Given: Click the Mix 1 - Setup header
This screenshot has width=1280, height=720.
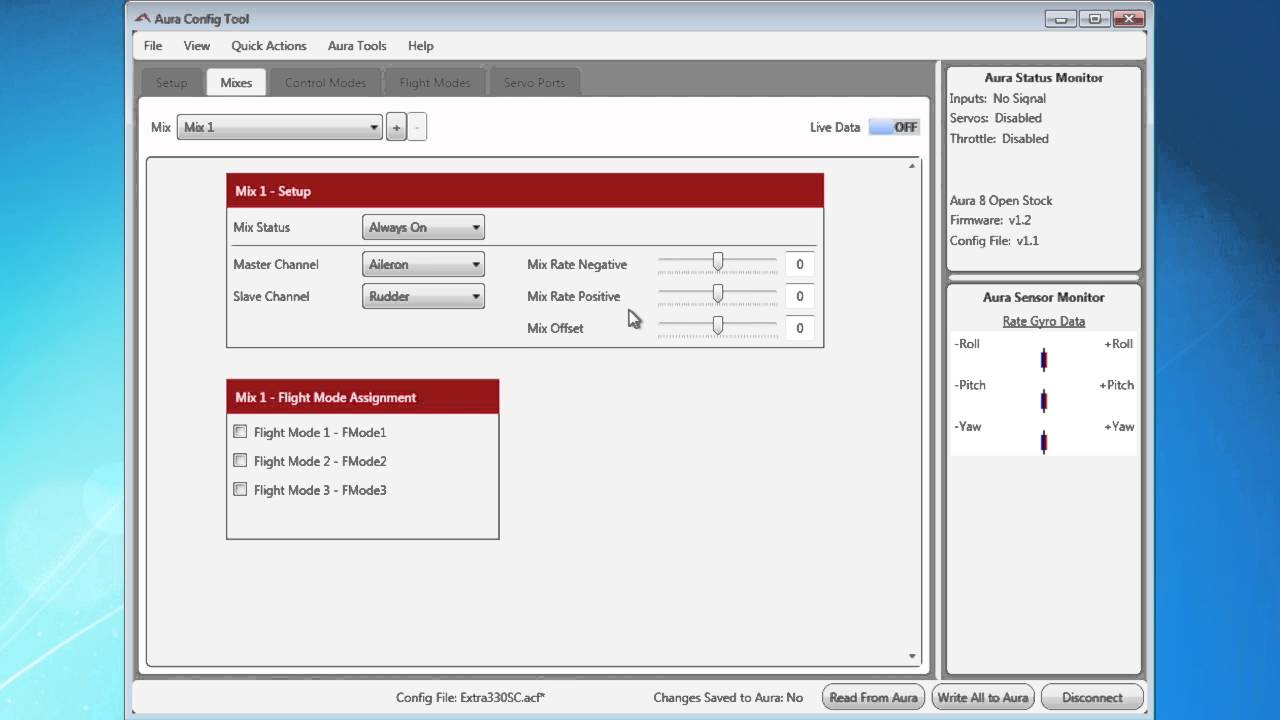Looking at the screenshot, I should point(525,191).
